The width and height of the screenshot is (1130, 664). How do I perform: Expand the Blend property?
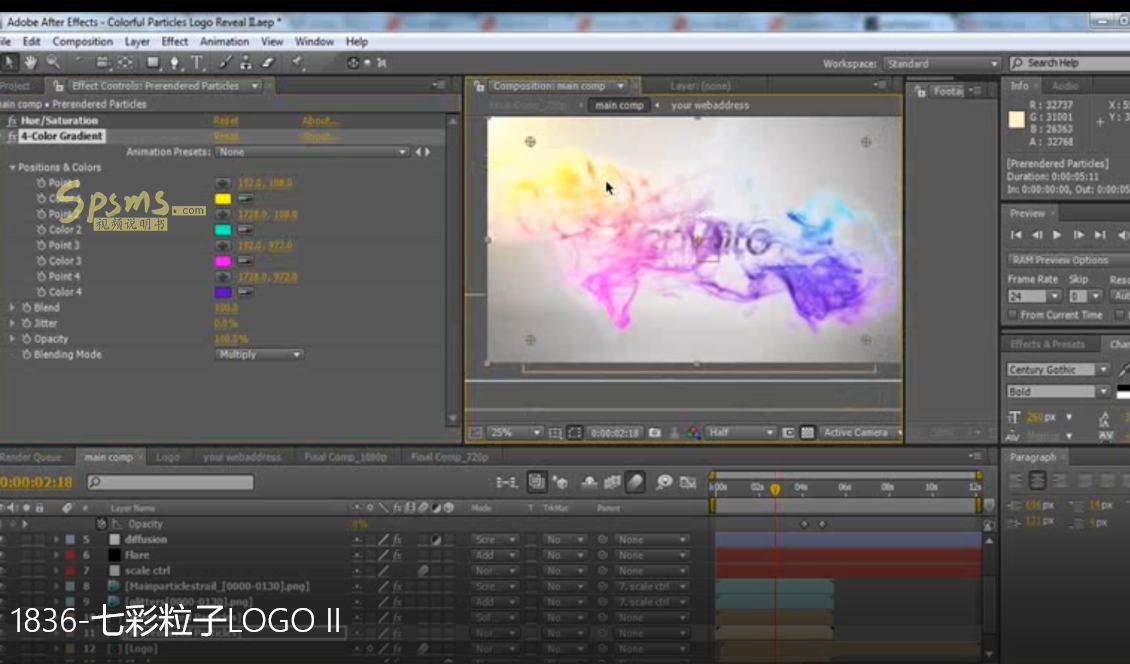point(12,308)
